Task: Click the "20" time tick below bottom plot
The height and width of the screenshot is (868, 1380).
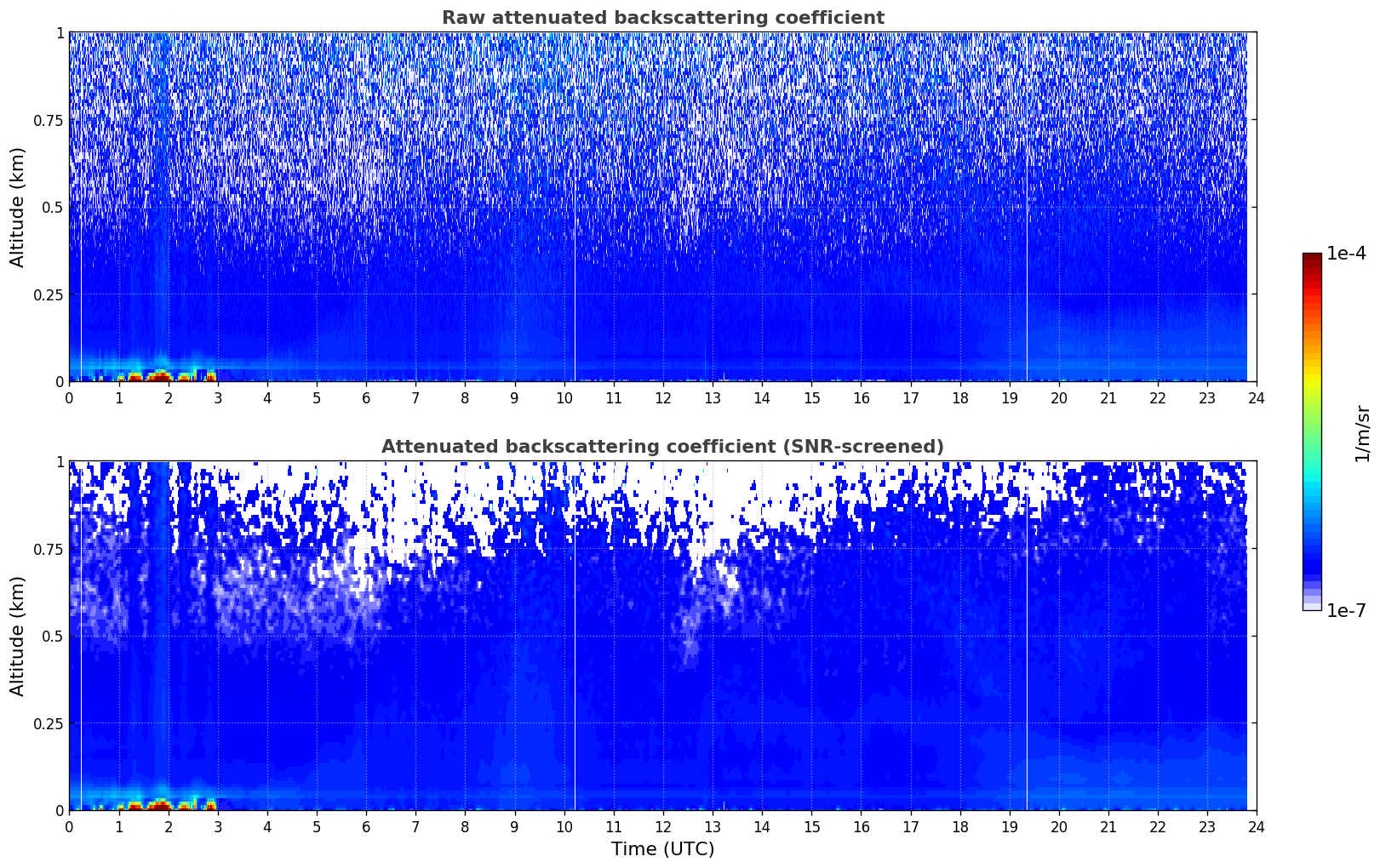Action: 1059,826
